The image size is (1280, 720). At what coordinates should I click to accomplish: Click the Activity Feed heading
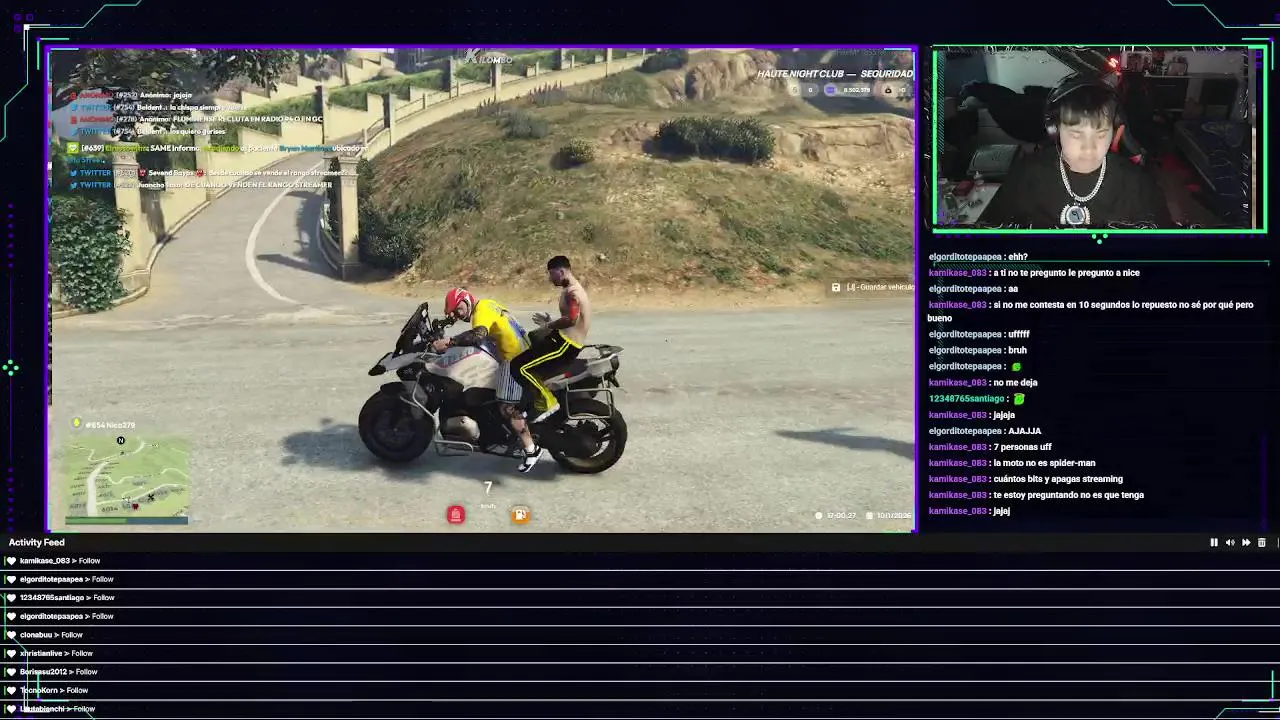[x=37, y=543]
